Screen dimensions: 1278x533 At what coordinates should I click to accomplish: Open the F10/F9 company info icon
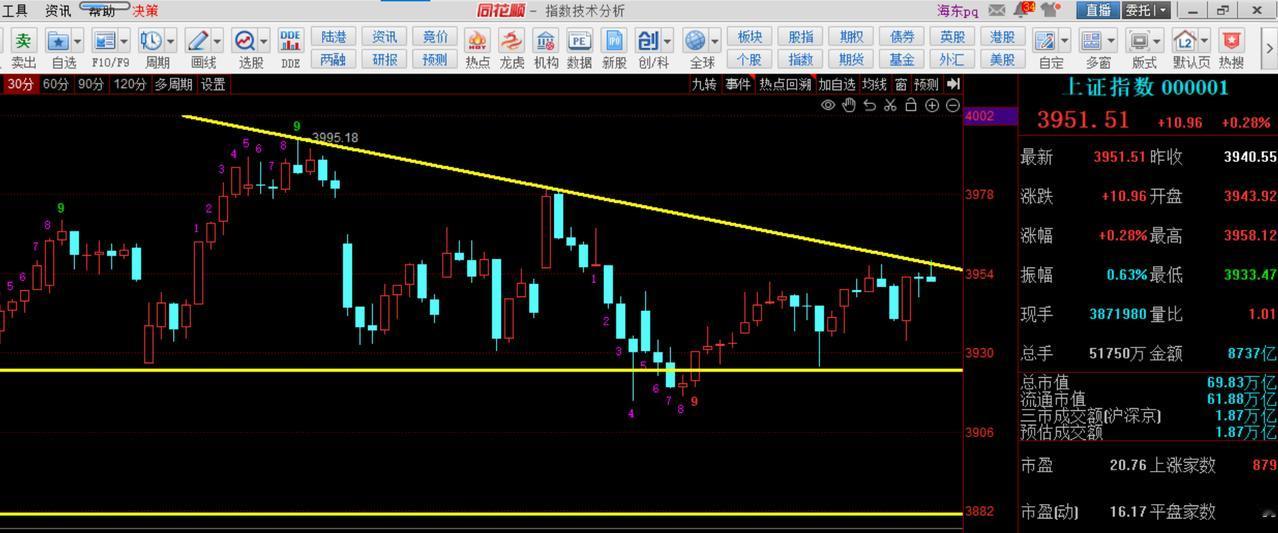point(104,41)
